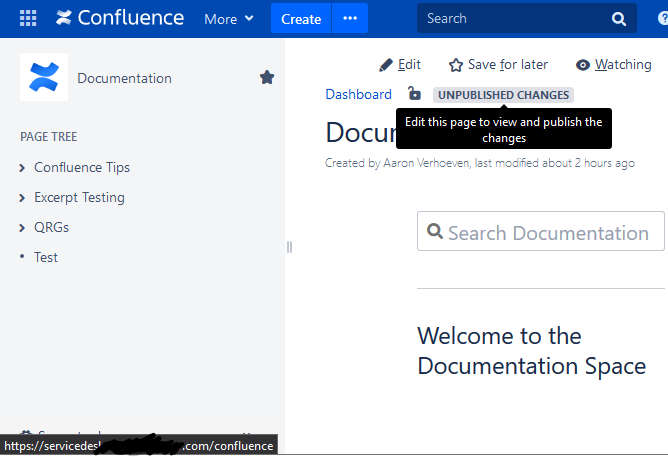Focus the Search Documentation field
668x457 pixels.
541,231
